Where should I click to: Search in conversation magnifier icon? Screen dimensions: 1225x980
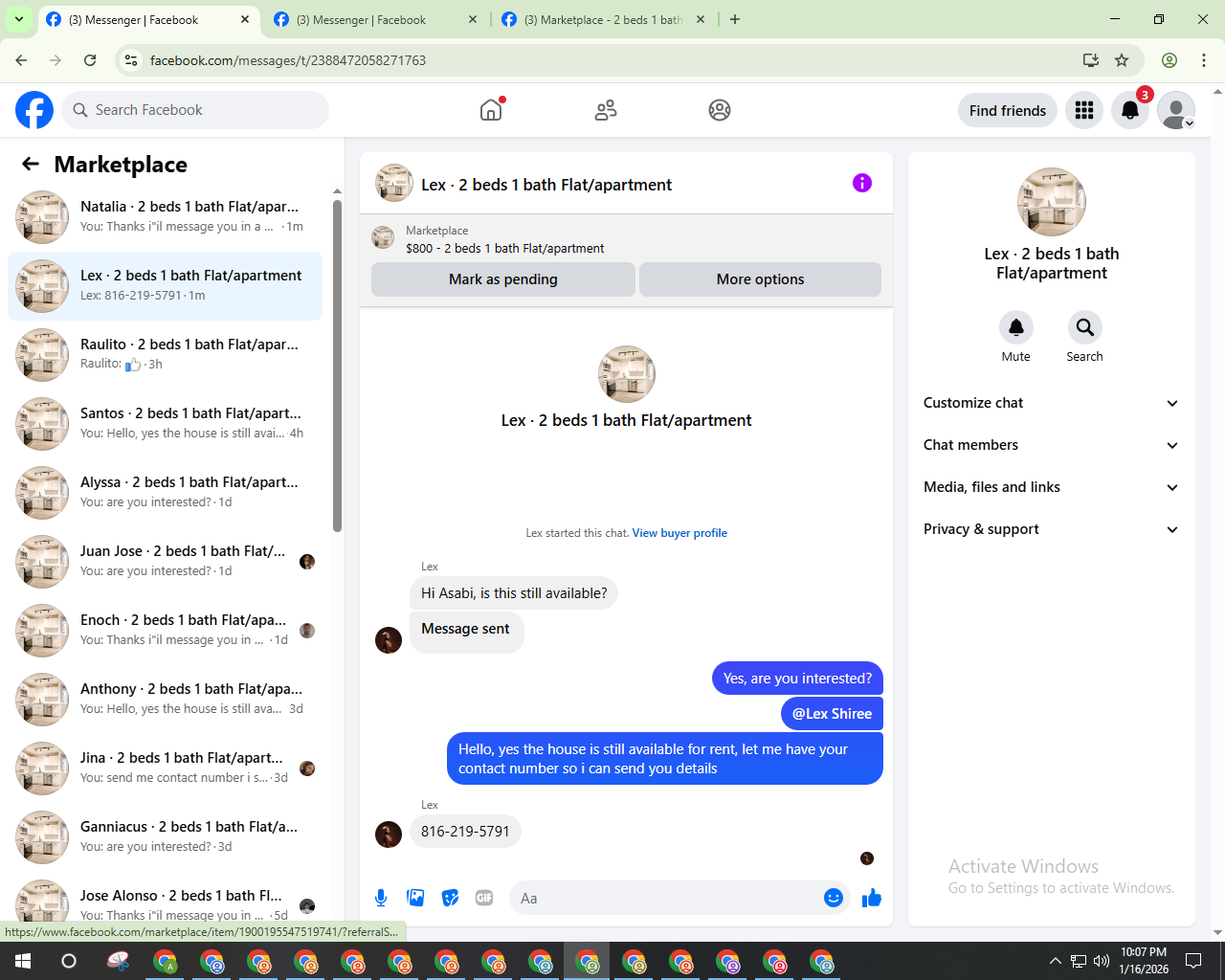(x=1084, y=327)
